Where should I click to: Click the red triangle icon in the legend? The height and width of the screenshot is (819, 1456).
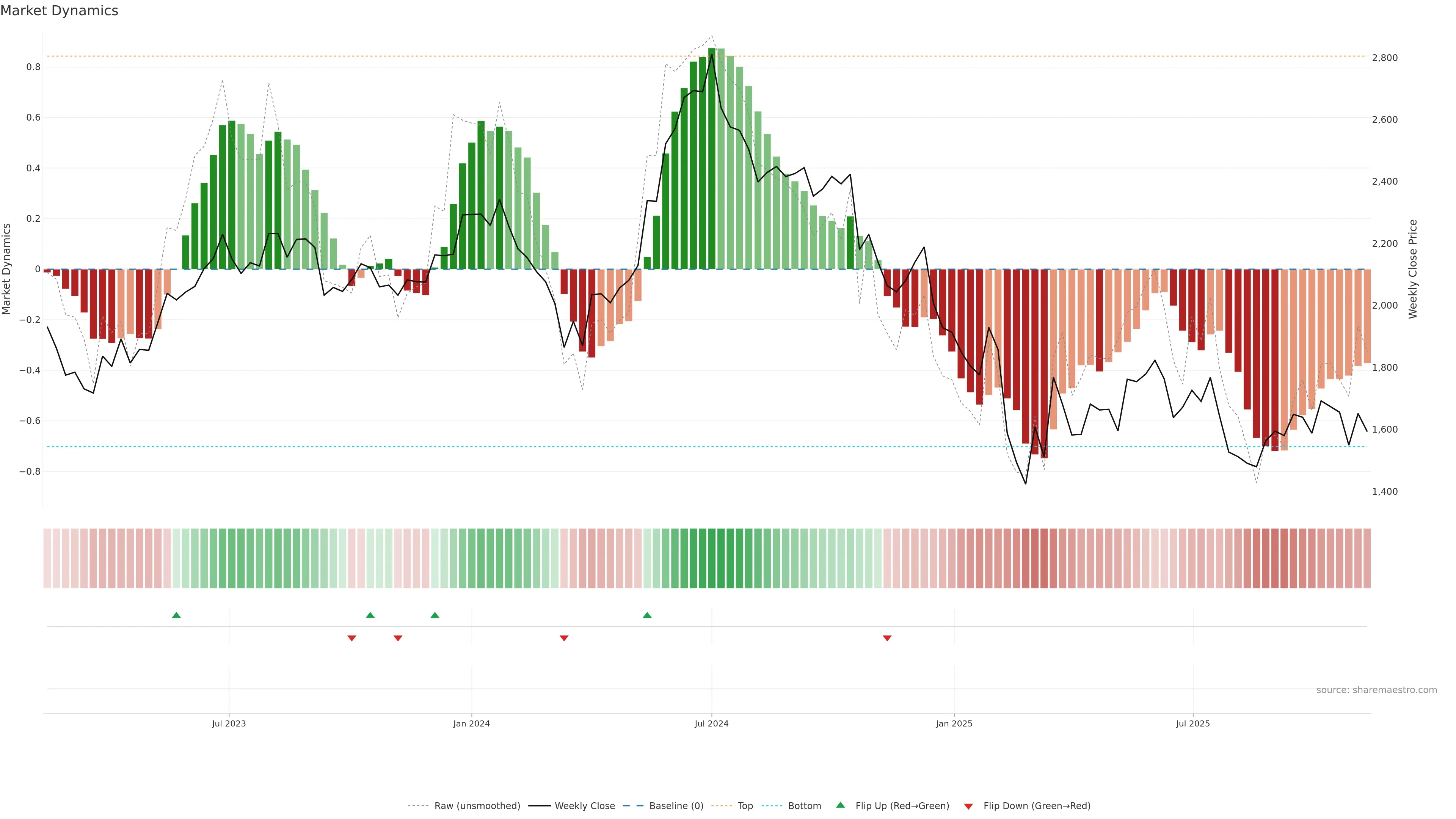(968, 806)
